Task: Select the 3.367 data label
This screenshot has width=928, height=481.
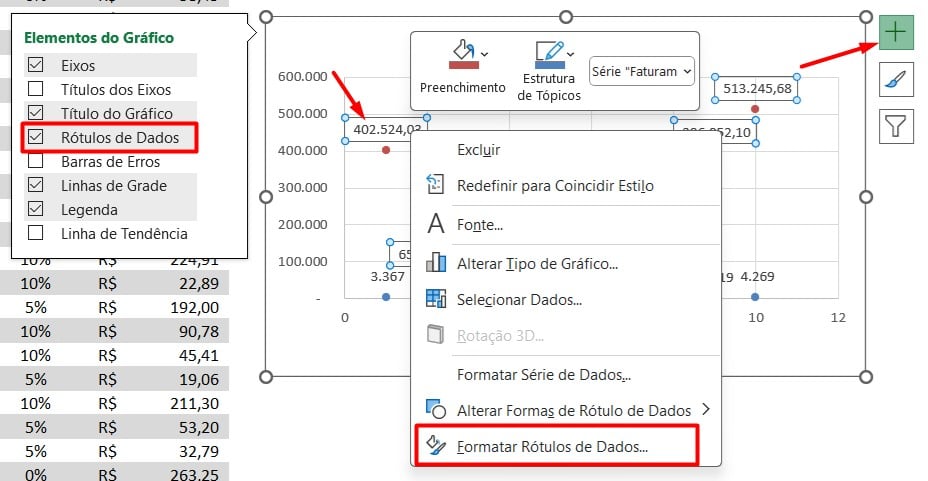Action: coord(388,276)
